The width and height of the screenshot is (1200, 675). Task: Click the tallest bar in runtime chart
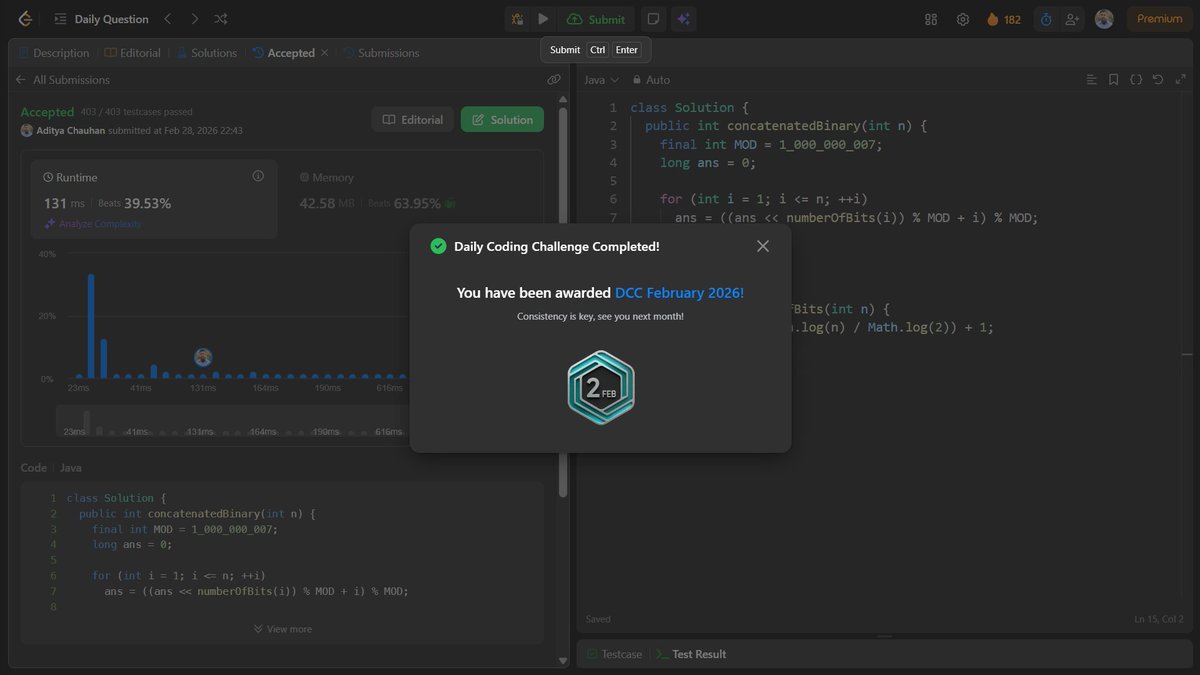point(91,326)
